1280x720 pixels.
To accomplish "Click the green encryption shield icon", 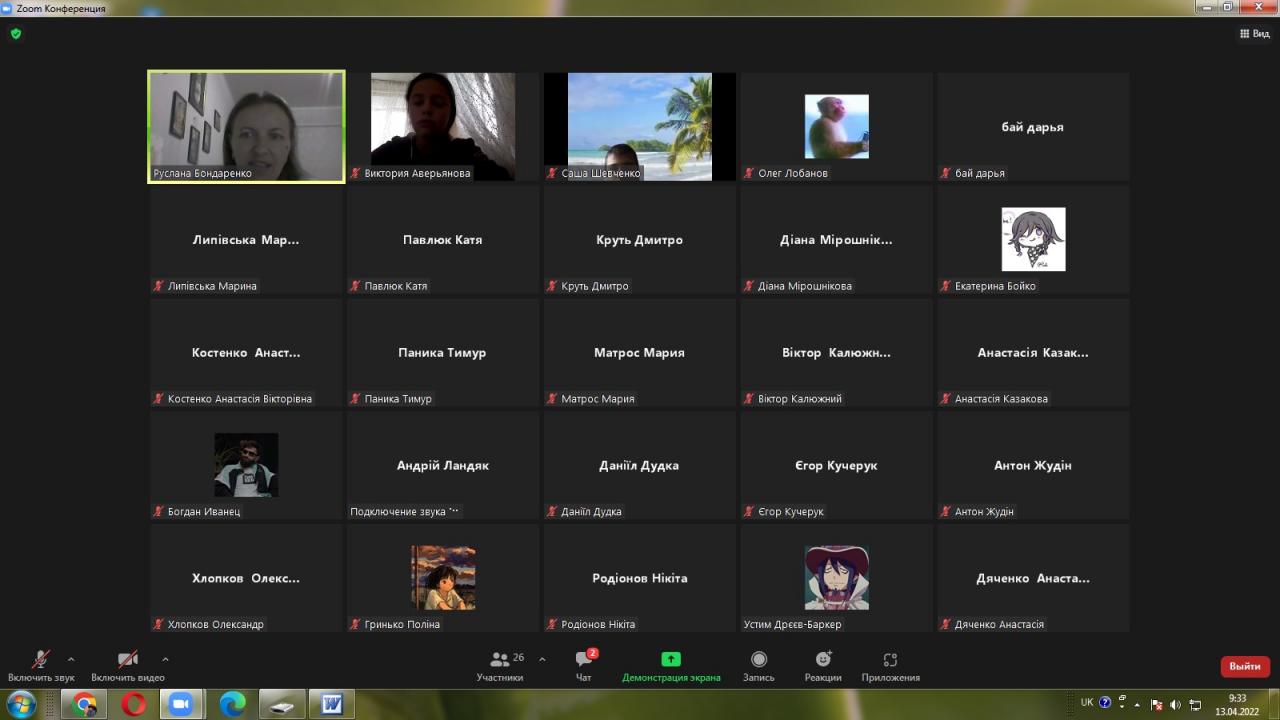I will coord(15,33).
